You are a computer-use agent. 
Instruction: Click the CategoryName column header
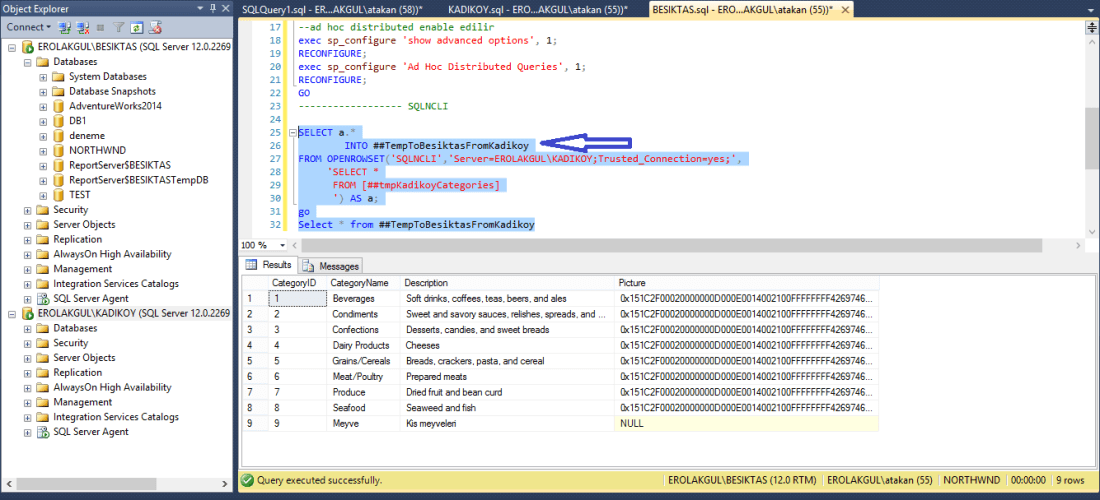(x=360, y=283)
